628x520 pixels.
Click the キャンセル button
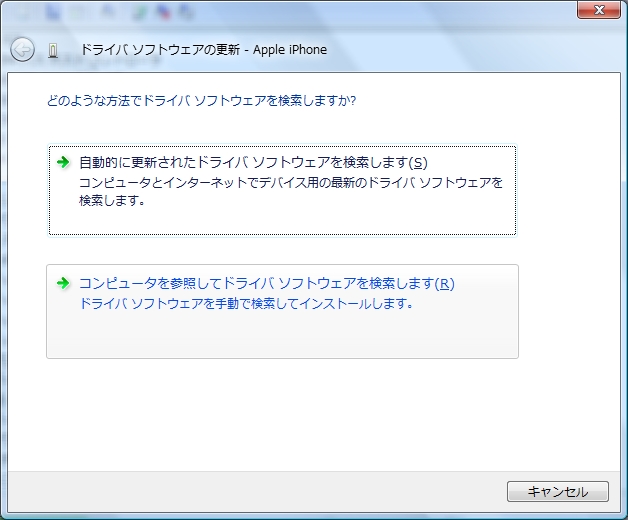tap(558, 492)
